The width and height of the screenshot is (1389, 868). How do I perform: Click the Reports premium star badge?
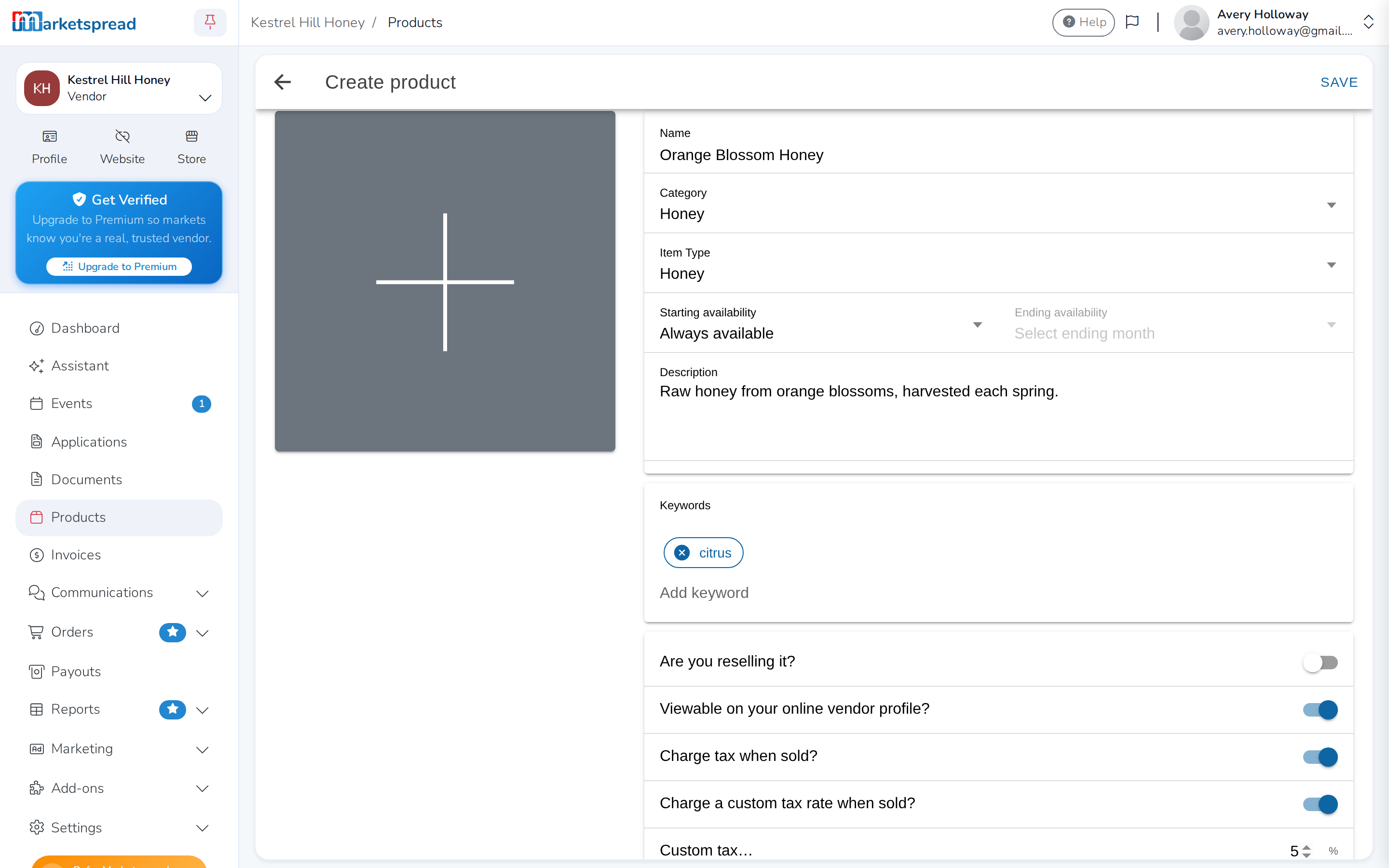[172, 709]
